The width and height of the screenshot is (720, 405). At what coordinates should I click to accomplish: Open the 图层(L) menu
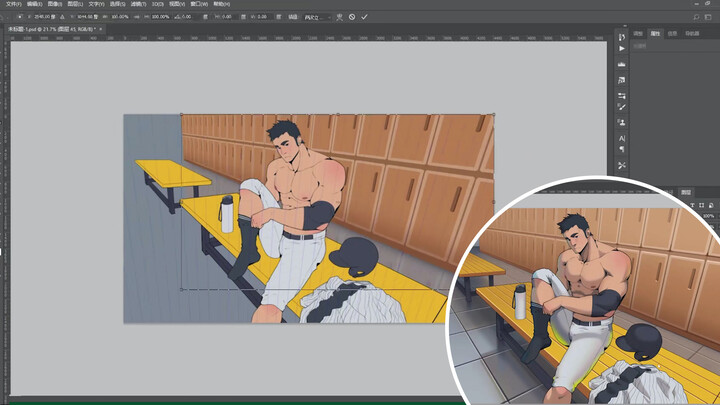tap(75, 4)
